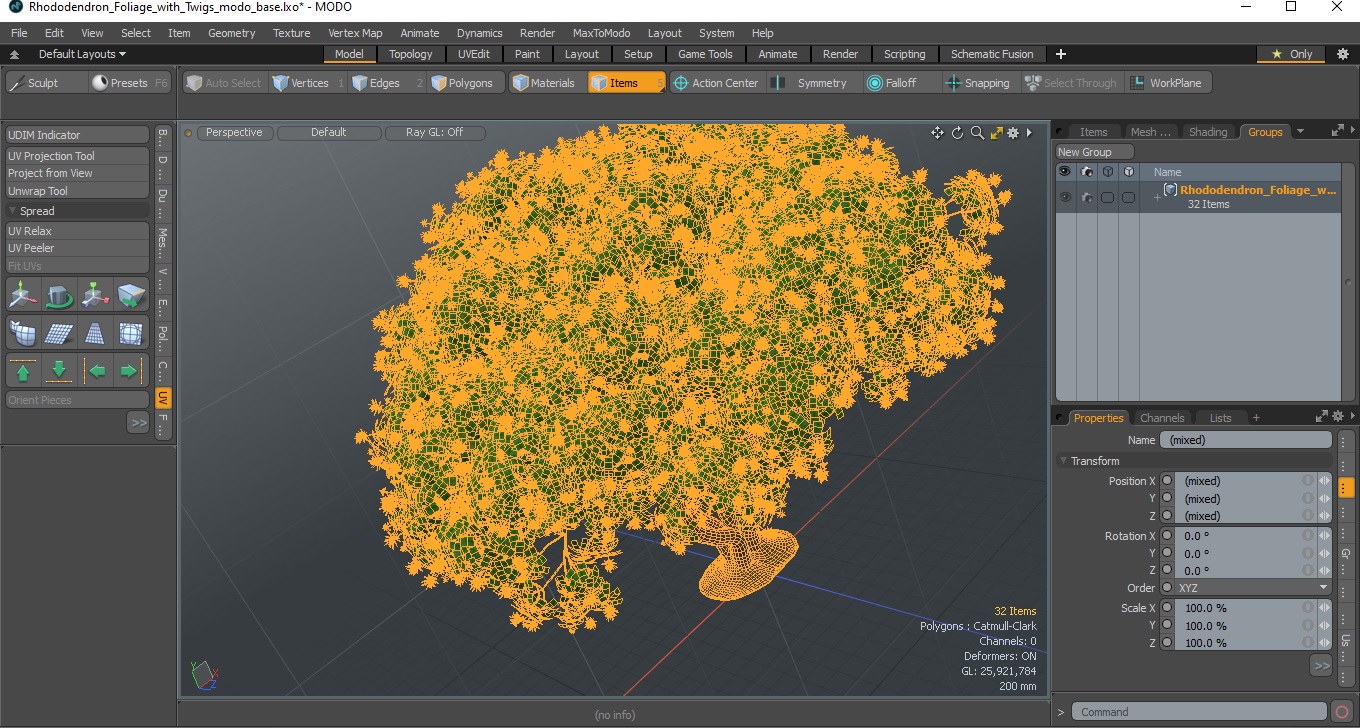Open the rotation Order XYZ dropdown
This screenshot has height=728, width=1360.
(x=1253, y=588)
